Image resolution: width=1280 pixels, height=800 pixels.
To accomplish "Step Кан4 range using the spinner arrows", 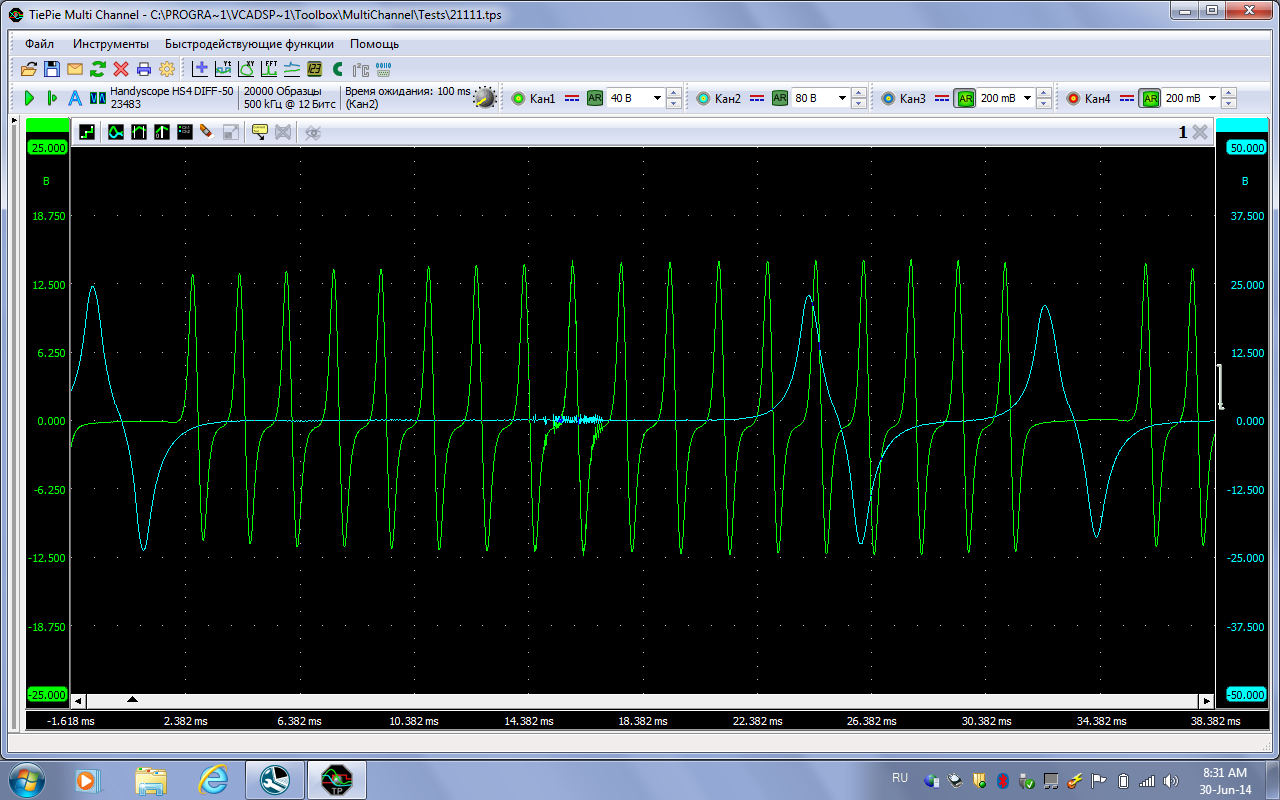I will (1229, 98).
